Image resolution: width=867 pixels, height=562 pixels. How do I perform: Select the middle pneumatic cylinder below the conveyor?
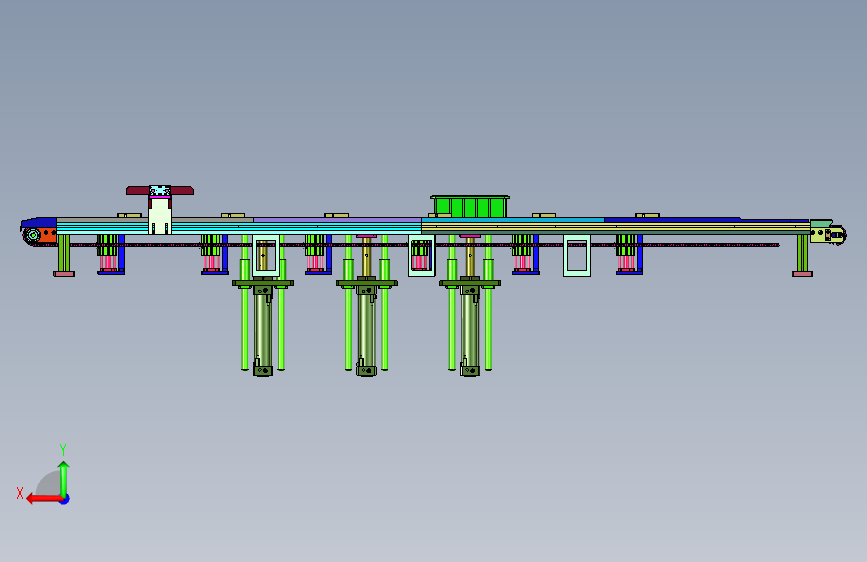(x=367, y=330)
